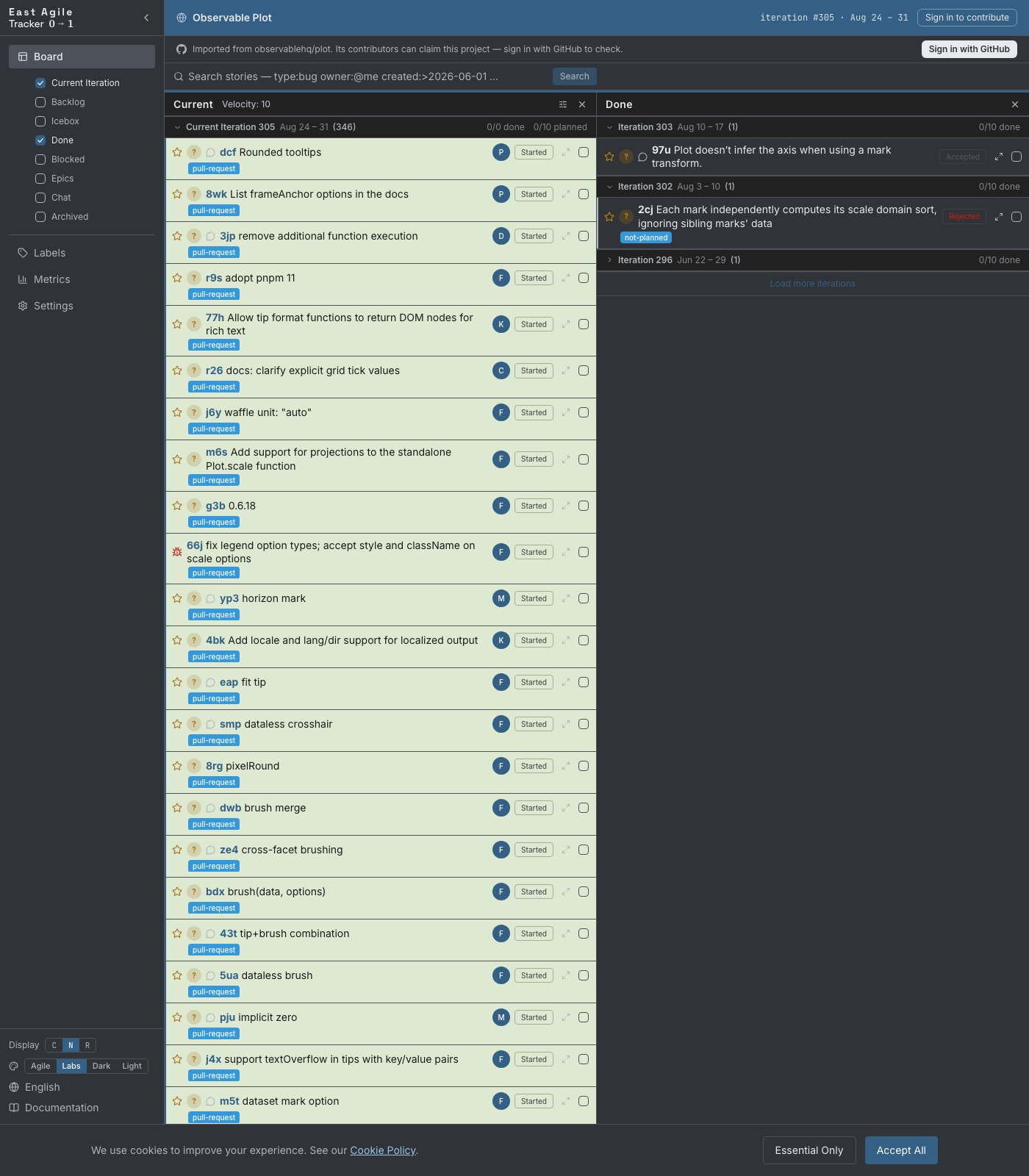Enable the Blocked panel checkbox

point(40,159)
